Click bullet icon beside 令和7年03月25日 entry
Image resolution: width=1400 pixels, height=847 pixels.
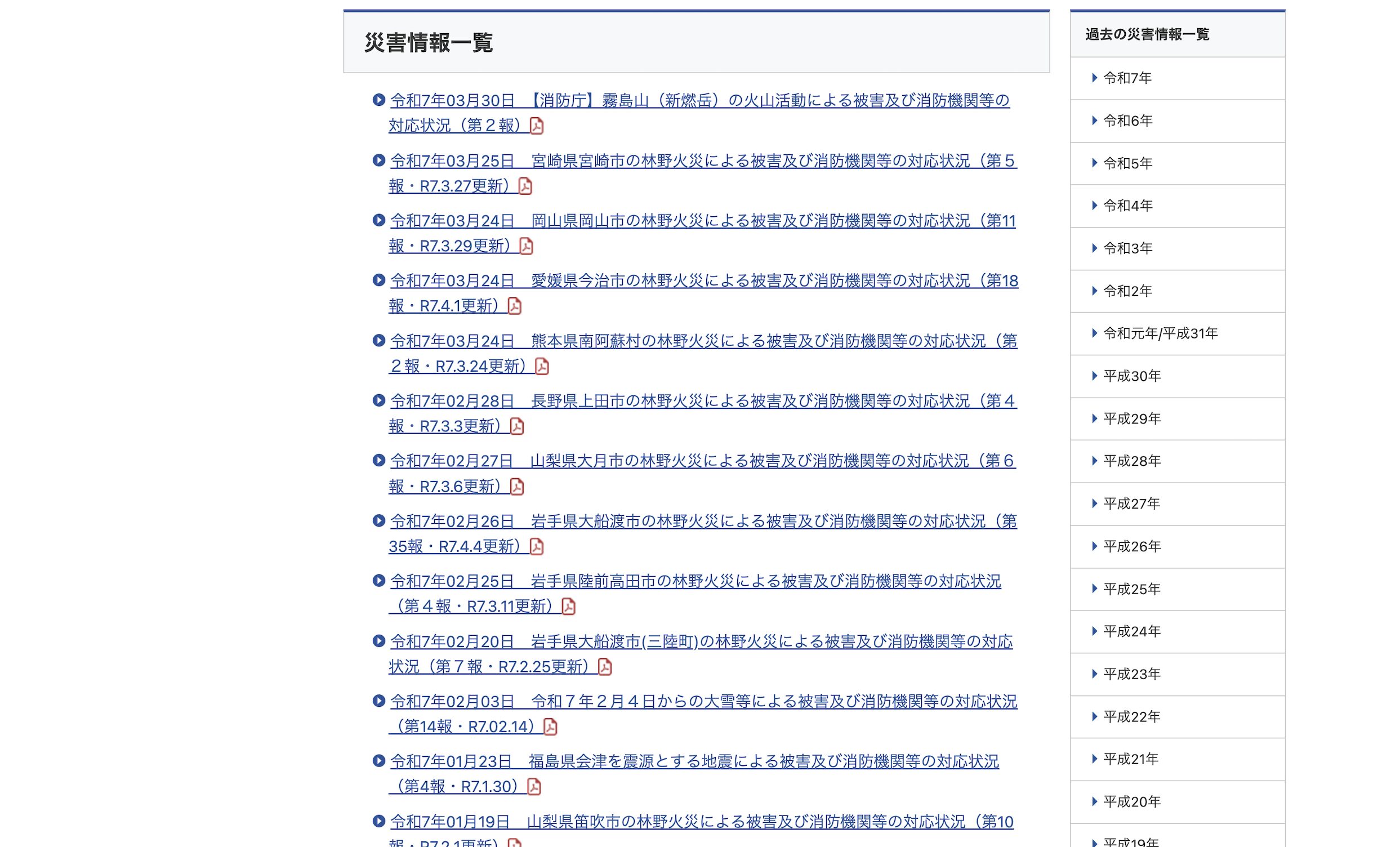(x=379, y=160)
